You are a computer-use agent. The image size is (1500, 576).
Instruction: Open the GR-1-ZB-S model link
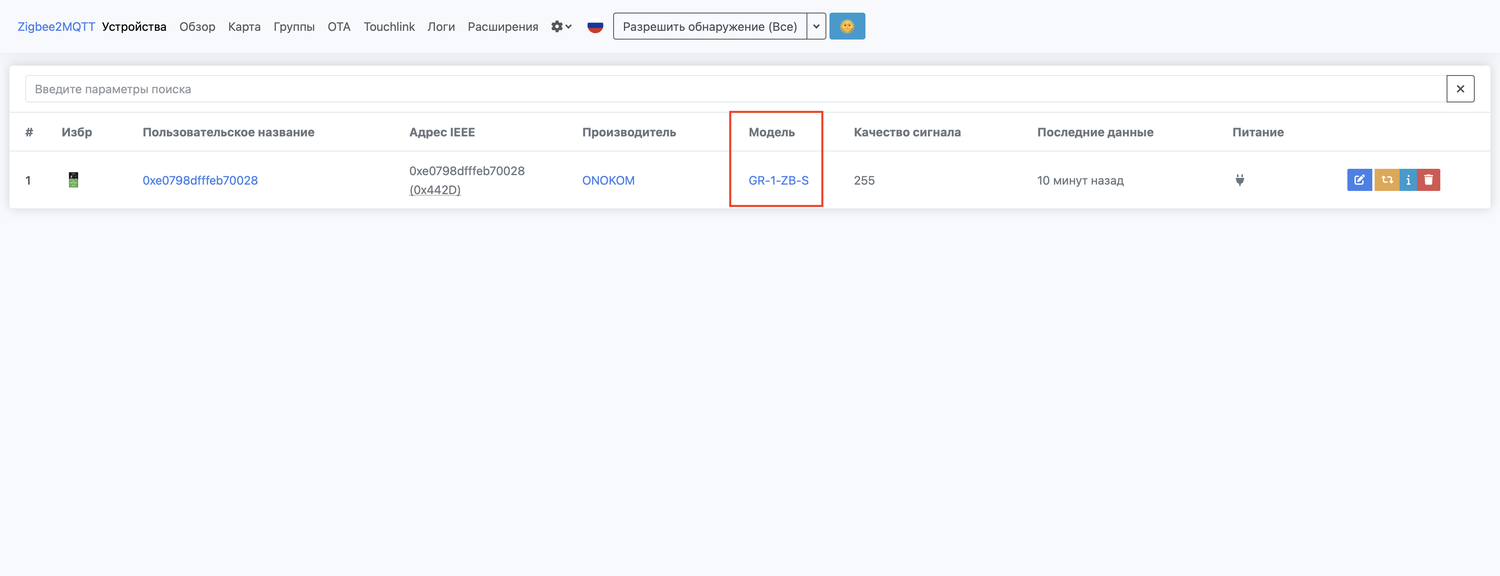coord(778,181)
